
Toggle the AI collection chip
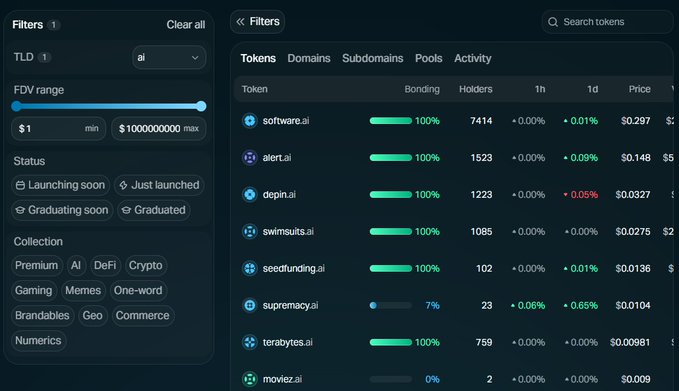[x=76, y=265]
